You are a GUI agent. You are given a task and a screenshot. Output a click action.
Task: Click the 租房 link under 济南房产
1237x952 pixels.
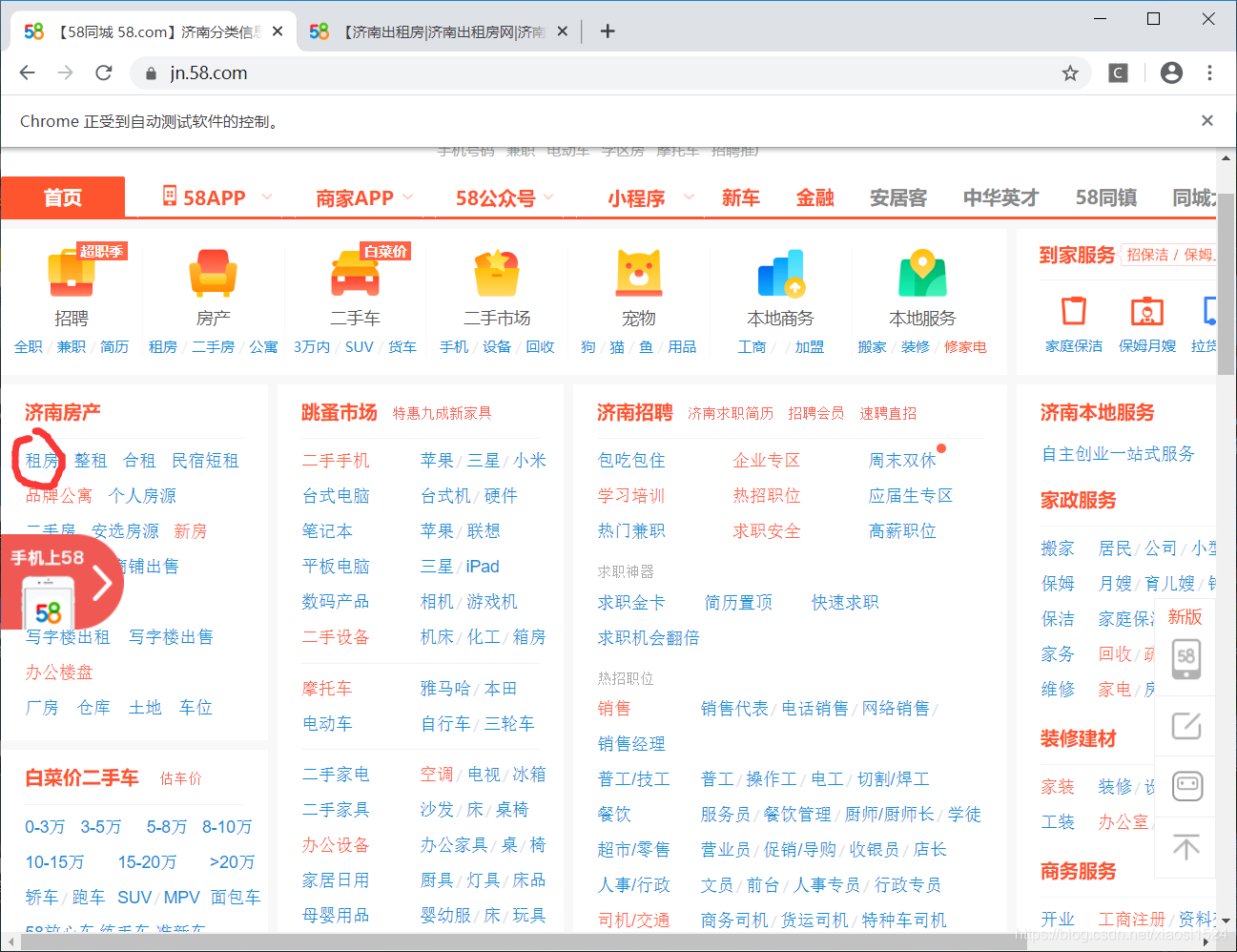tap(42, 461)
